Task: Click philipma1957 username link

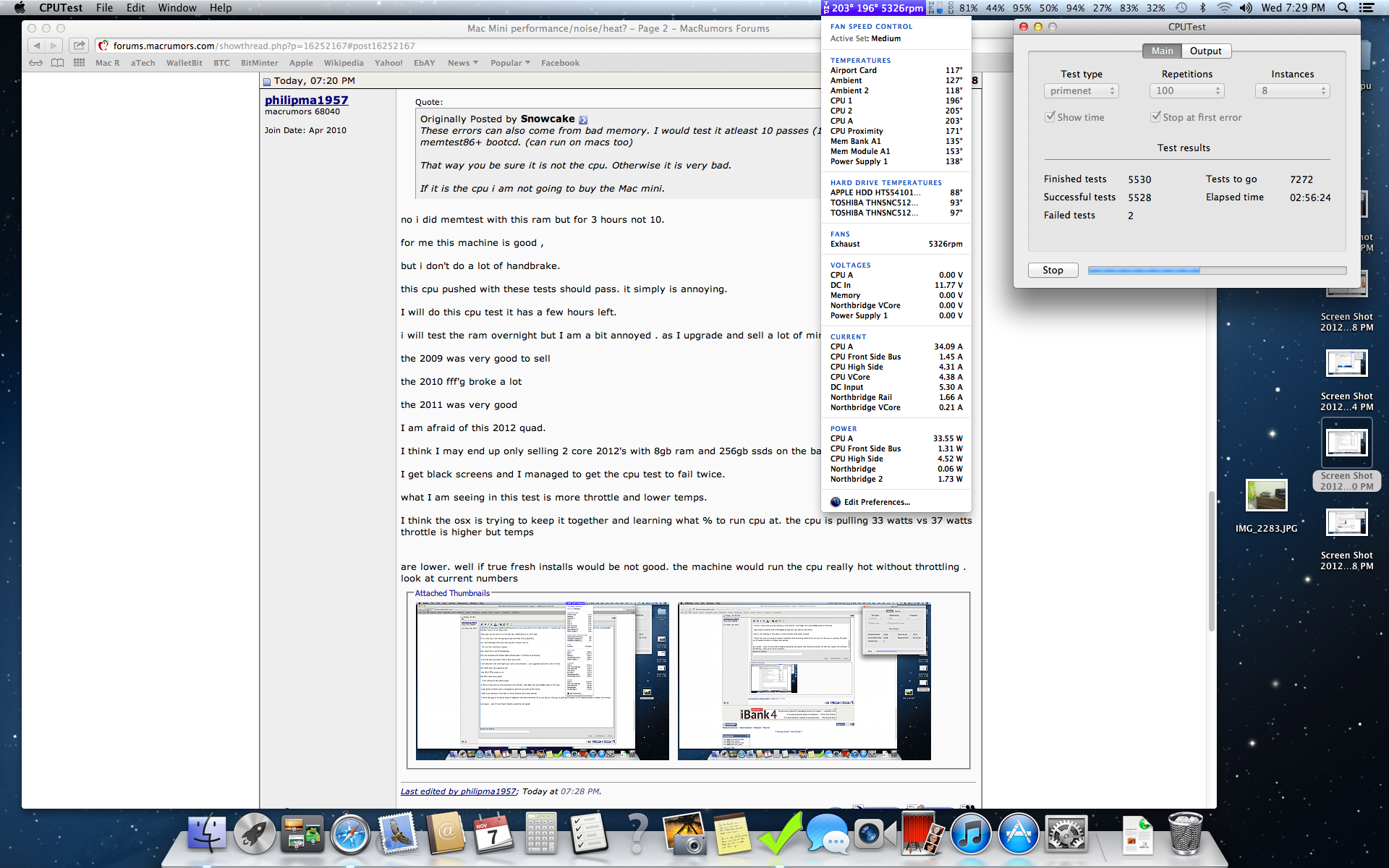Action: [x=306, y=100]
